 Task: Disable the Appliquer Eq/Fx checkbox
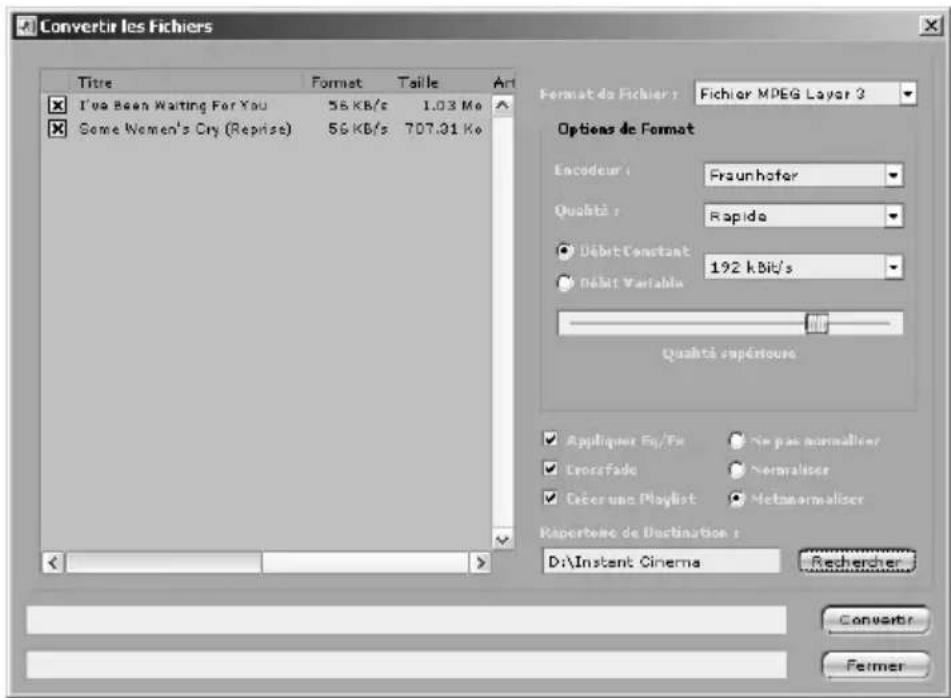point(550,439)
